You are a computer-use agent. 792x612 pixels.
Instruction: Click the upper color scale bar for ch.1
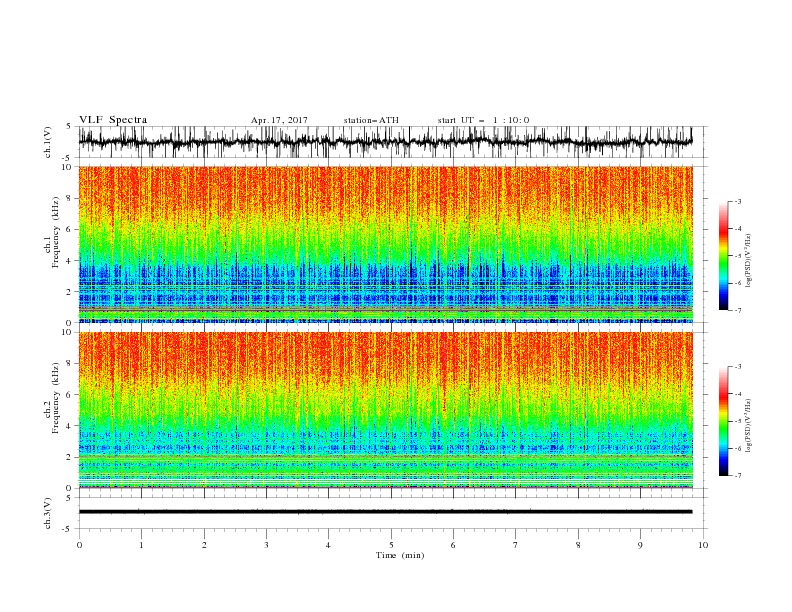723,256
